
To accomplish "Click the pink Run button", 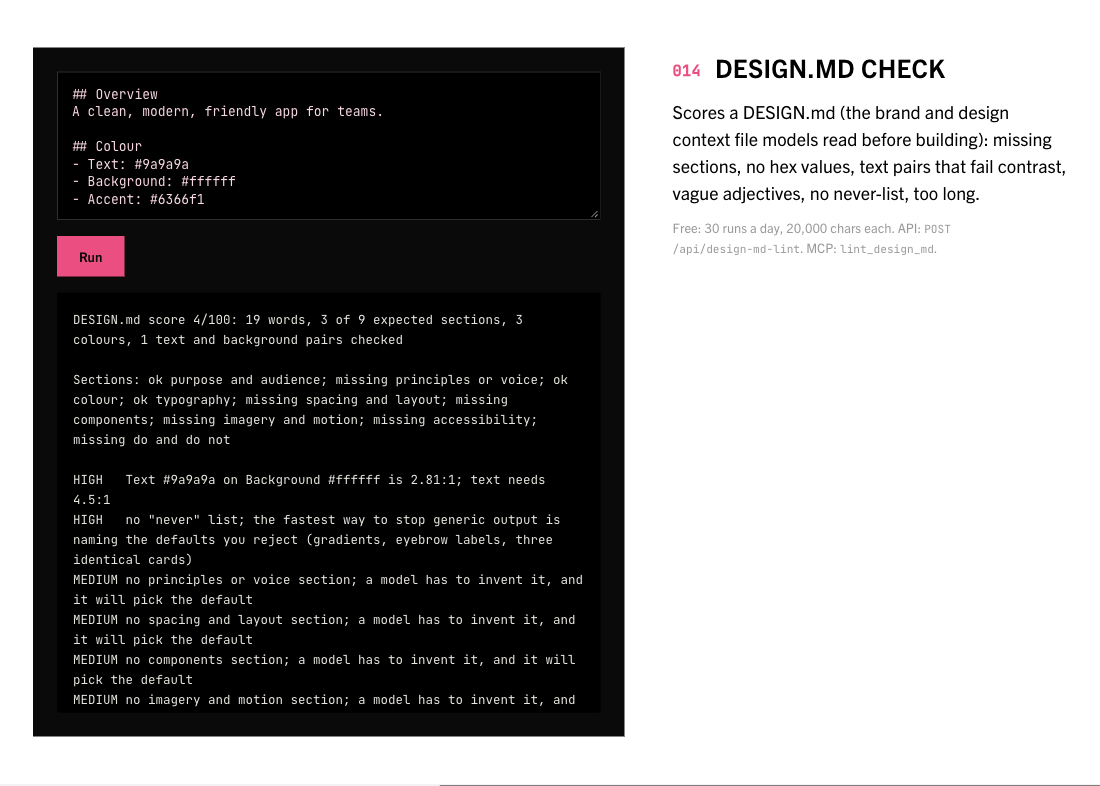I will point(90,256).
